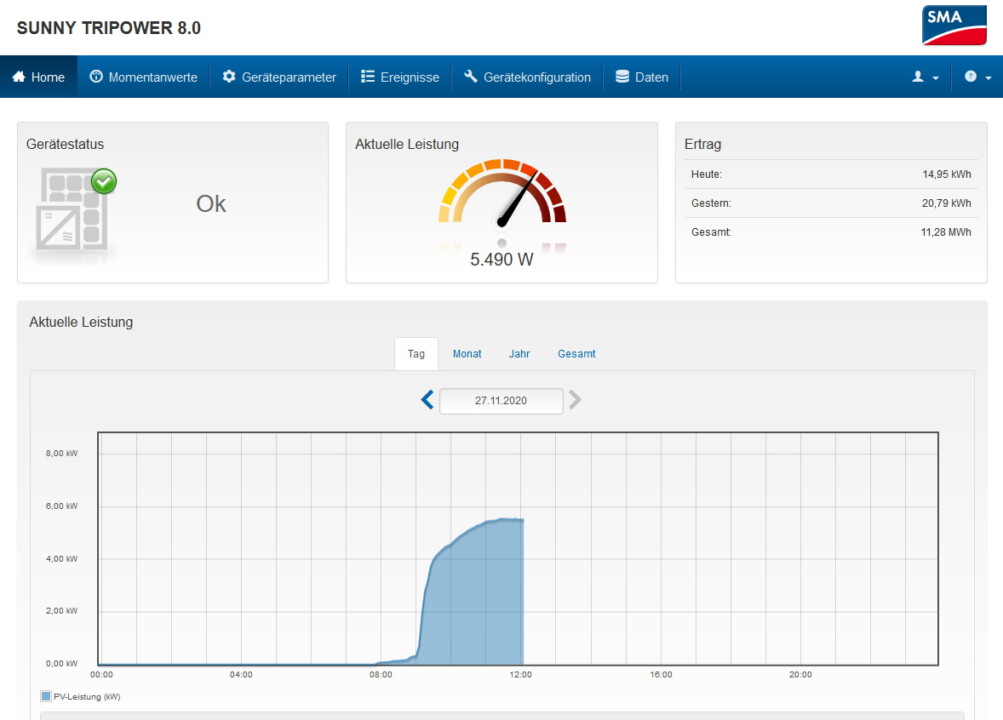Click the next day right arrow
Image resolution: width=1003 pixels, height=720 pixels.
click(575, 400)
